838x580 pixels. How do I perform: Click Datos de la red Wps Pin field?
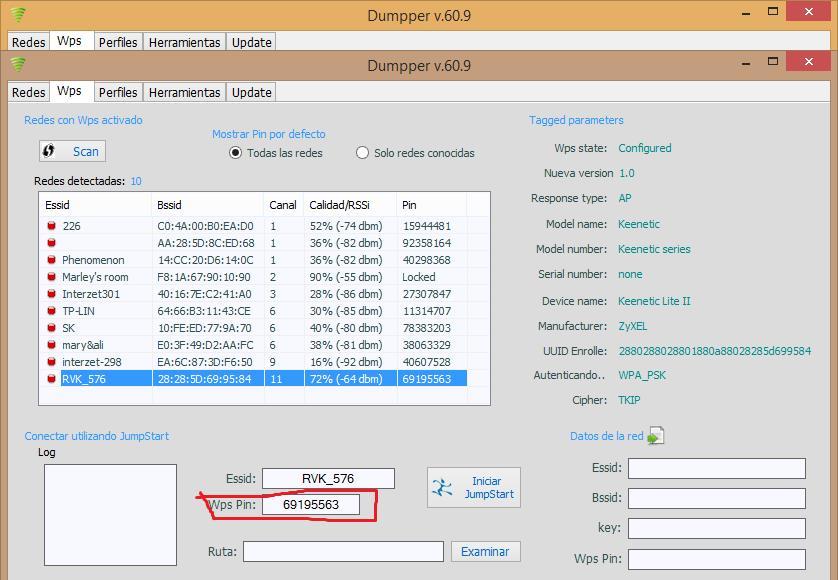717,559
